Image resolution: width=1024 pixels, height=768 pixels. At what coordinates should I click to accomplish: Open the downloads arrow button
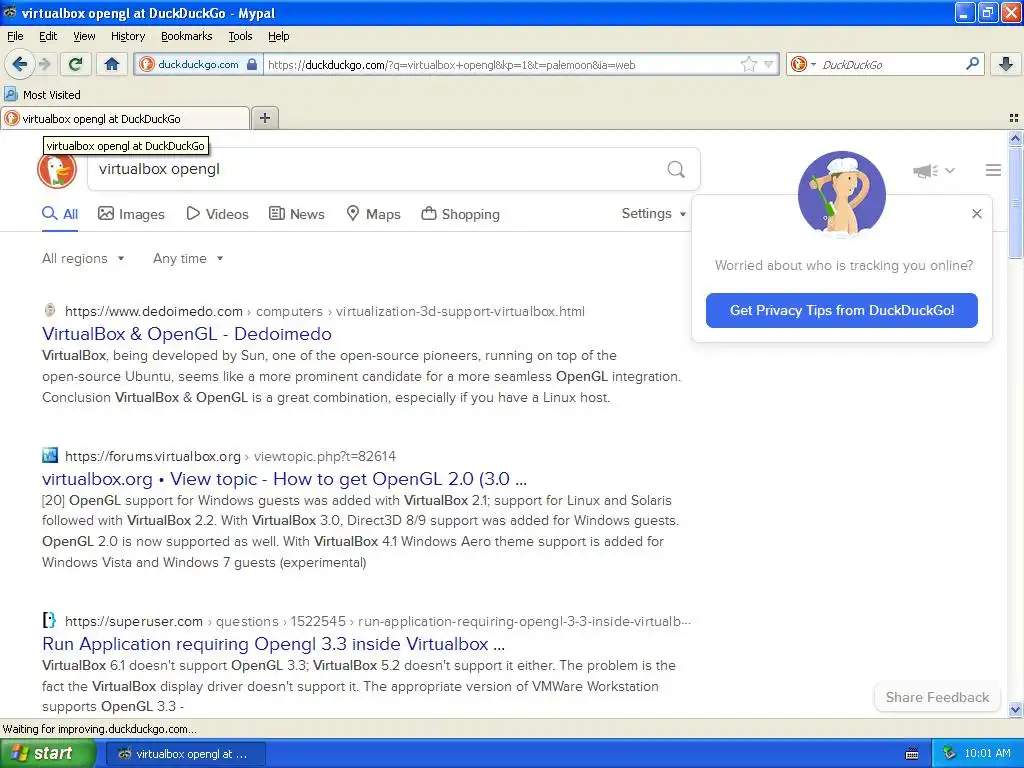tap(1006, 64)
